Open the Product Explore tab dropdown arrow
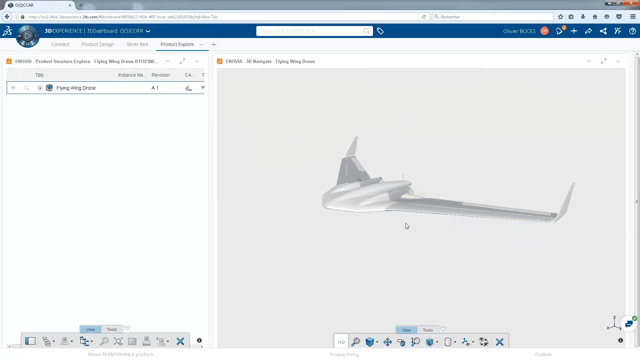The height and width of the screenshot is (360, 640). pyautogui.click(x=201, y=44)
